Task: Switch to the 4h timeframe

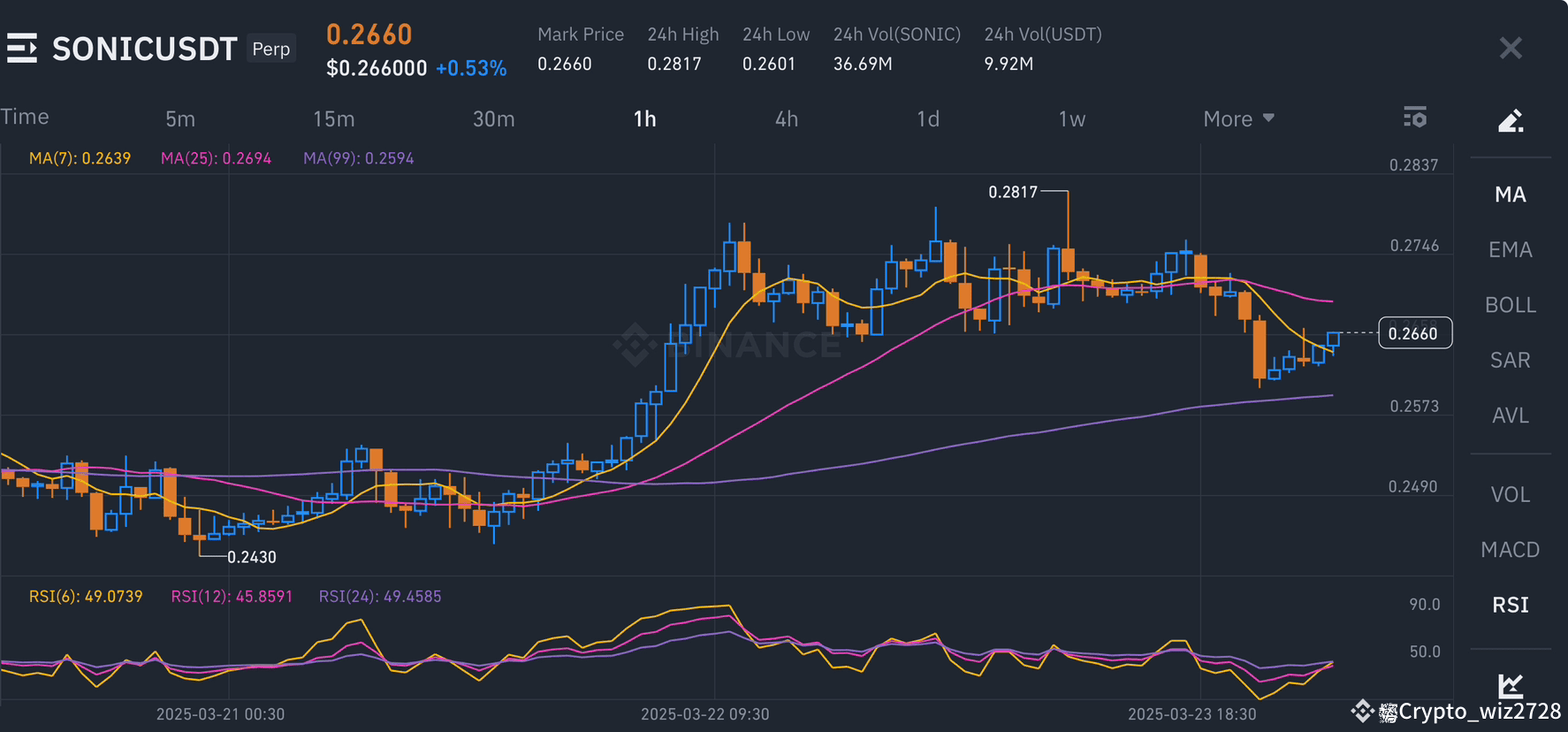Action: (x=787, y=118)
